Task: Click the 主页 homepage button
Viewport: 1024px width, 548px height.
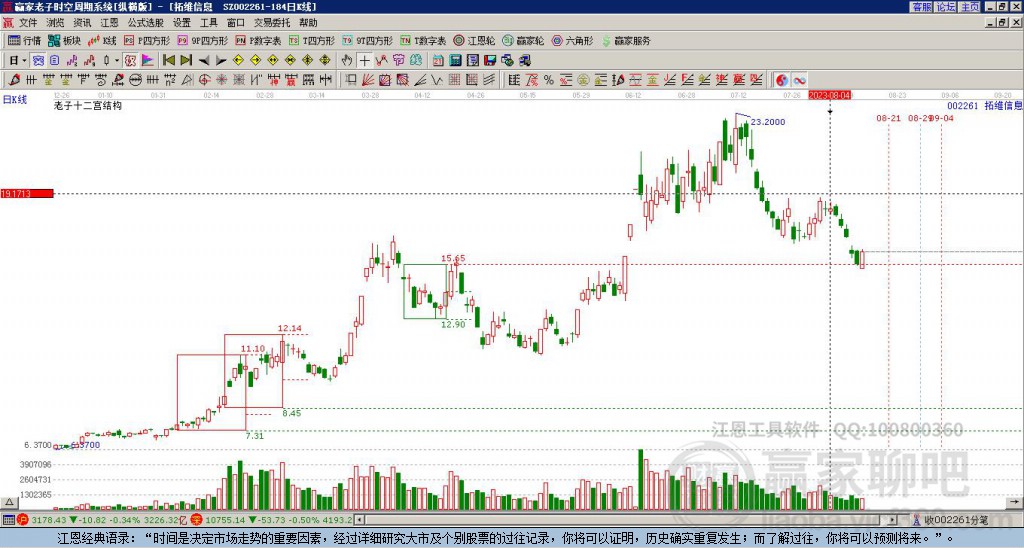Action: 970,7
